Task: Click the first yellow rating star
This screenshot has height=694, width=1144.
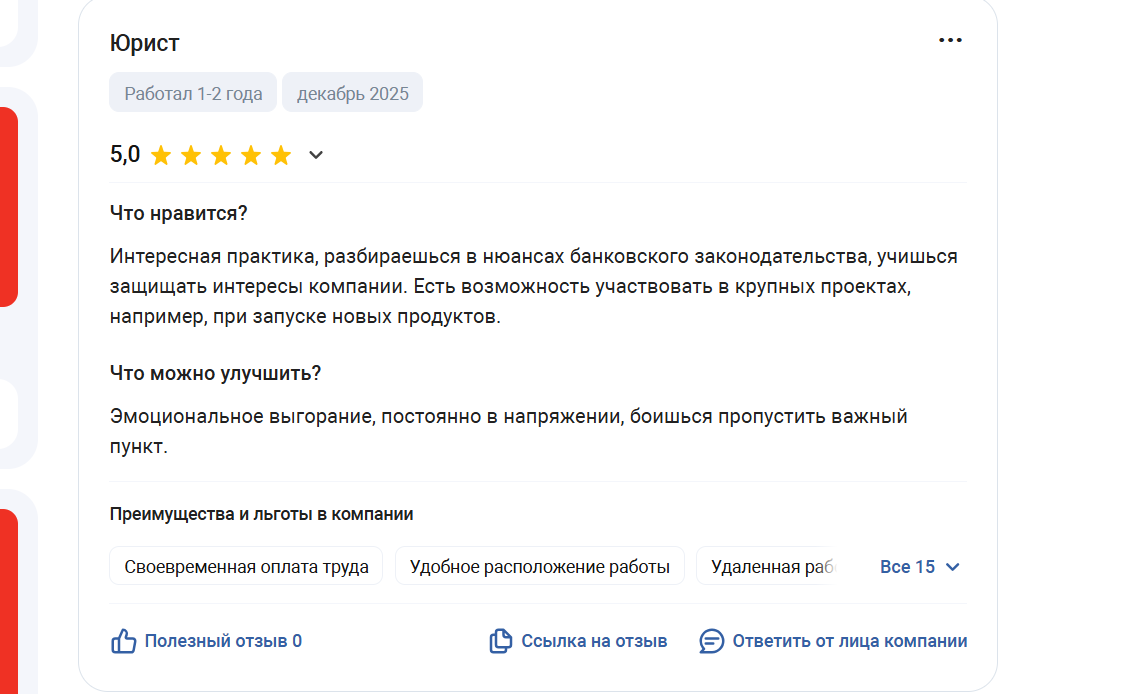Action: click(x=161, y=155)
